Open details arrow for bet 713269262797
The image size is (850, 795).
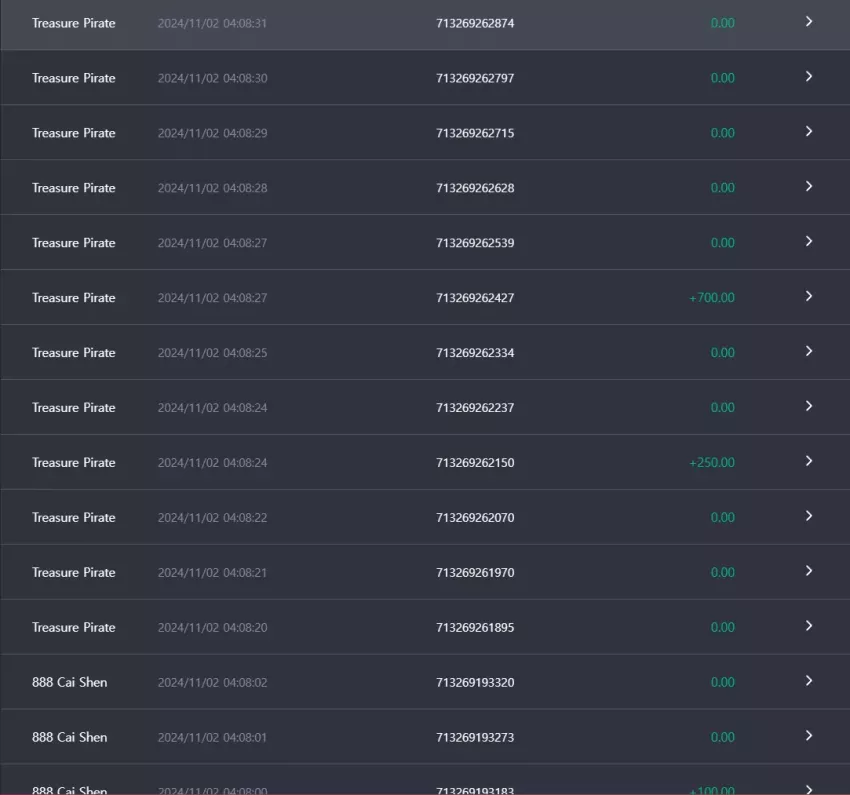tap(808, 76)
